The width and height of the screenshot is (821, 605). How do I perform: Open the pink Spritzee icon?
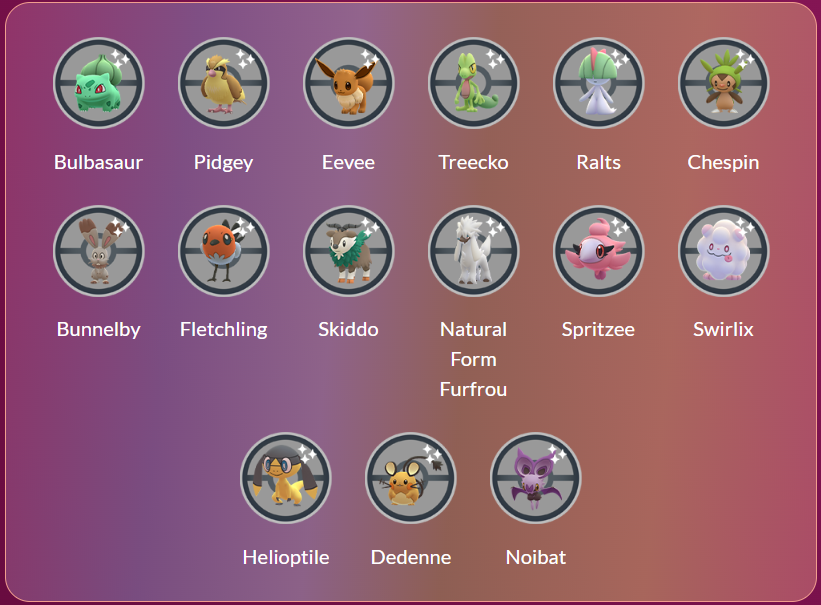coord(598,251)
